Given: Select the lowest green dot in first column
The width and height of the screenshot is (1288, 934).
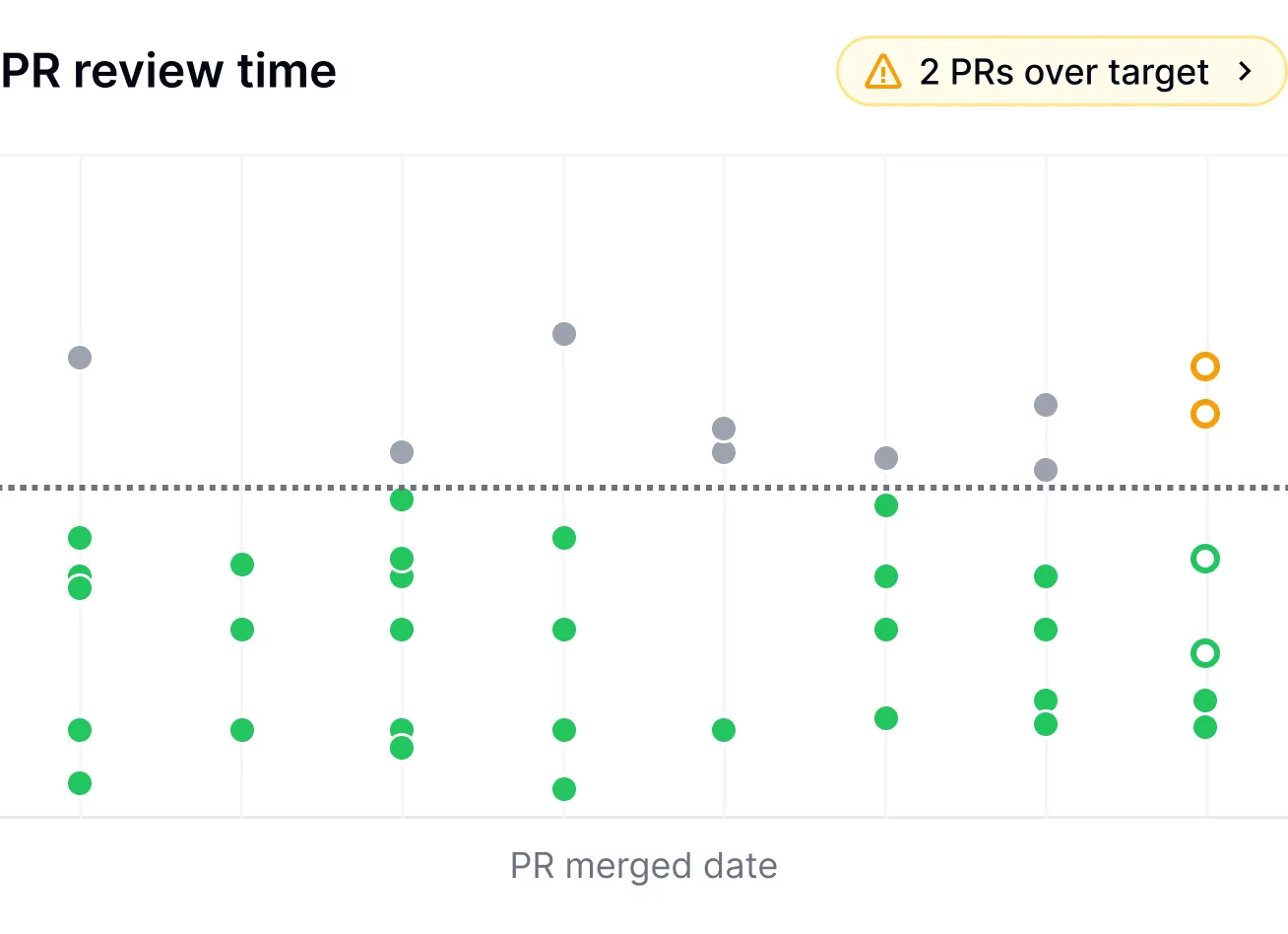Looking at the screenshot, I should pos(80,783).
